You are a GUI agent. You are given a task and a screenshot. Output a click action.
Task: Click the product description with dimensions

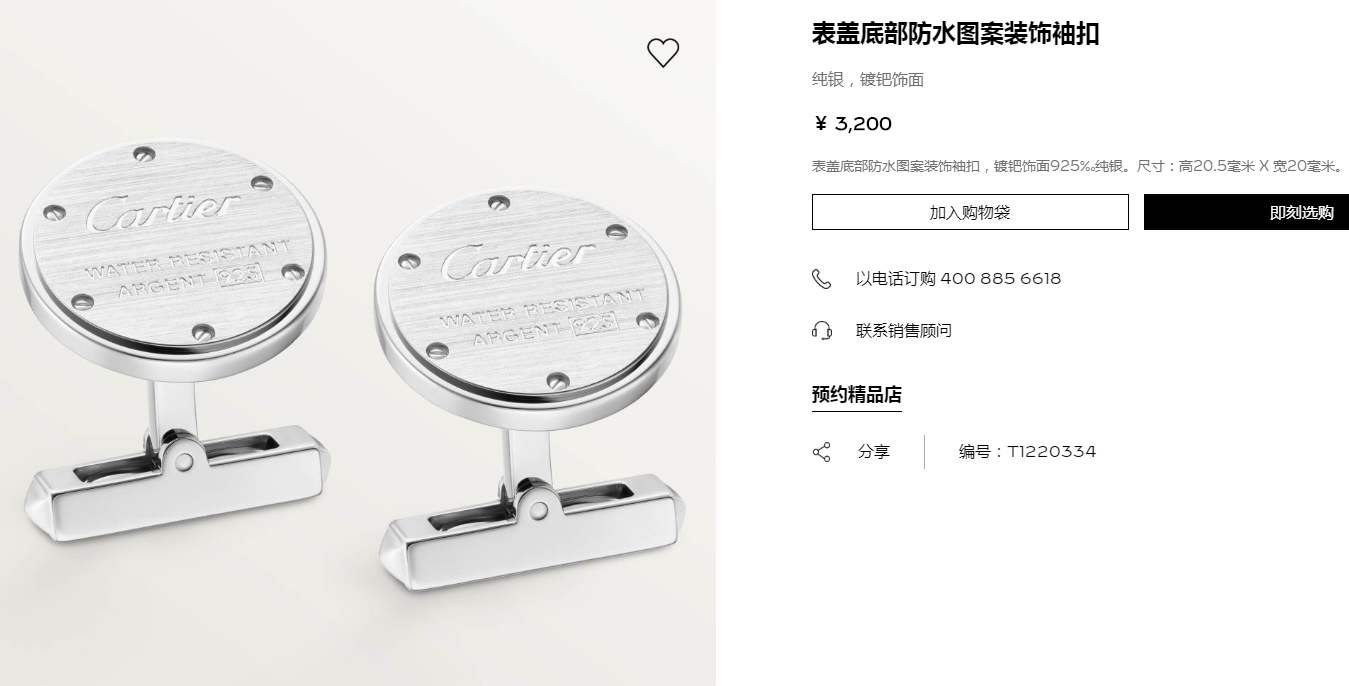[x=1079, y=166]
